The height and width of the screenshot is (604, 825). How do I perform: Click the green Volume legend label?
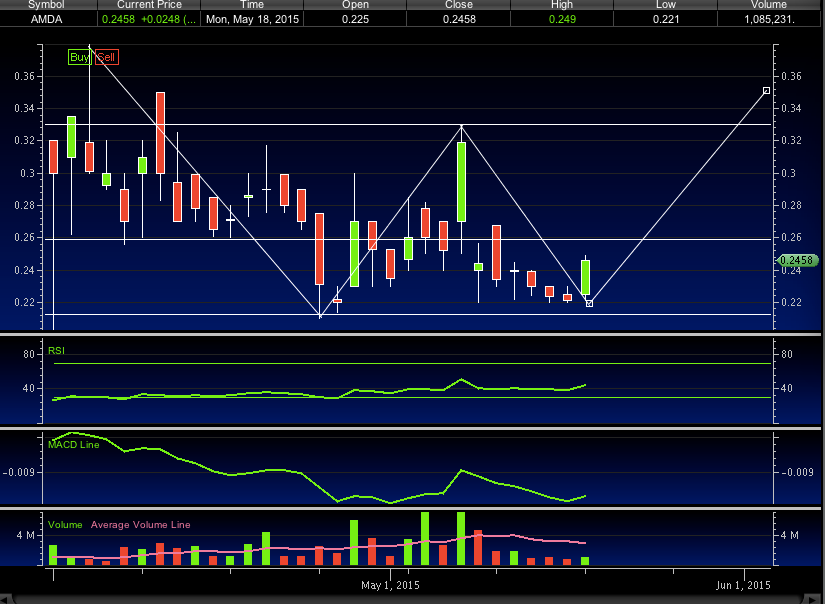[65, 525]
